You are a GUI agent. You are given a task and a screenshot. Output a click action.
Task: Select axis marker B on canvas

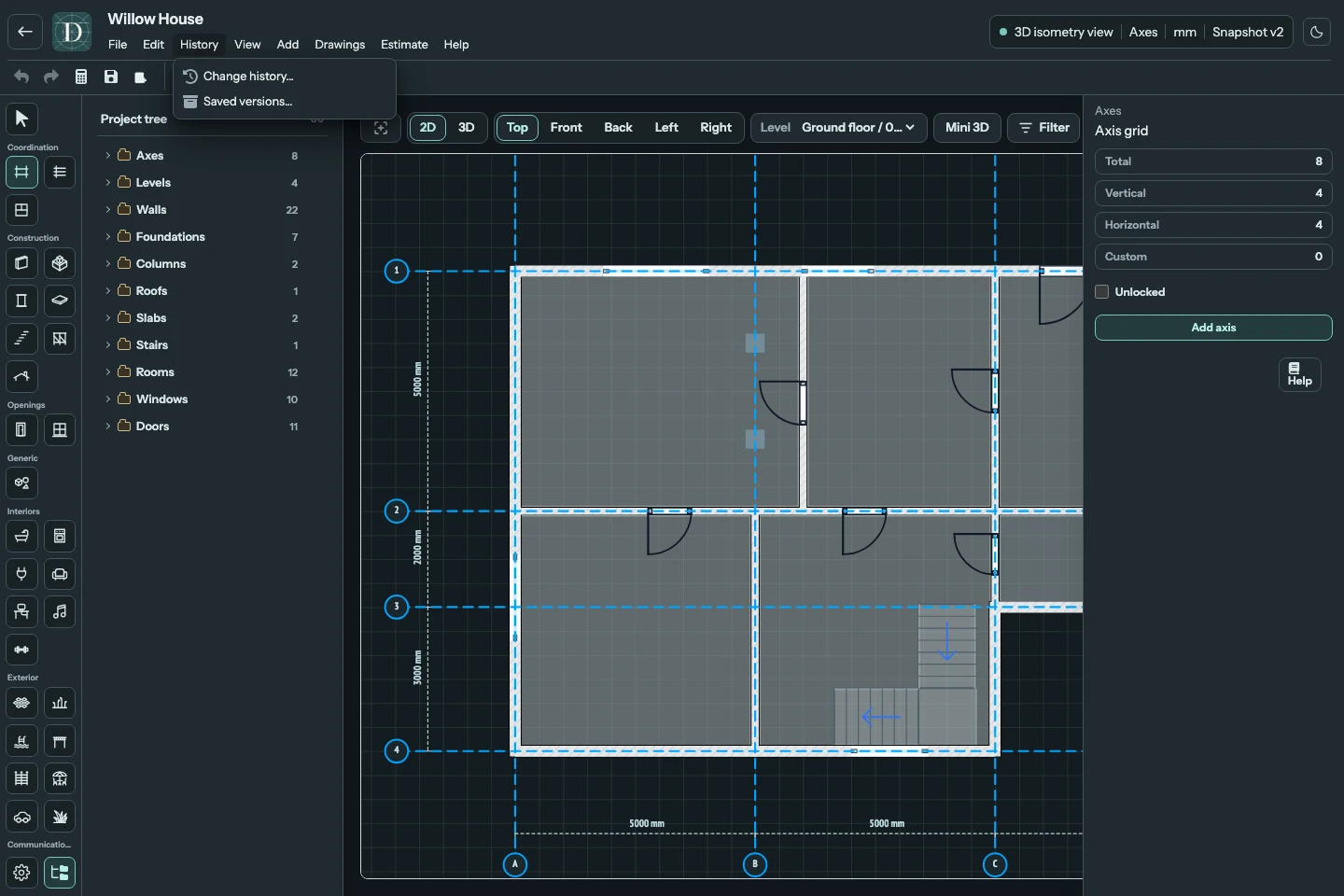pyautogui.click(x=755, y=864)
